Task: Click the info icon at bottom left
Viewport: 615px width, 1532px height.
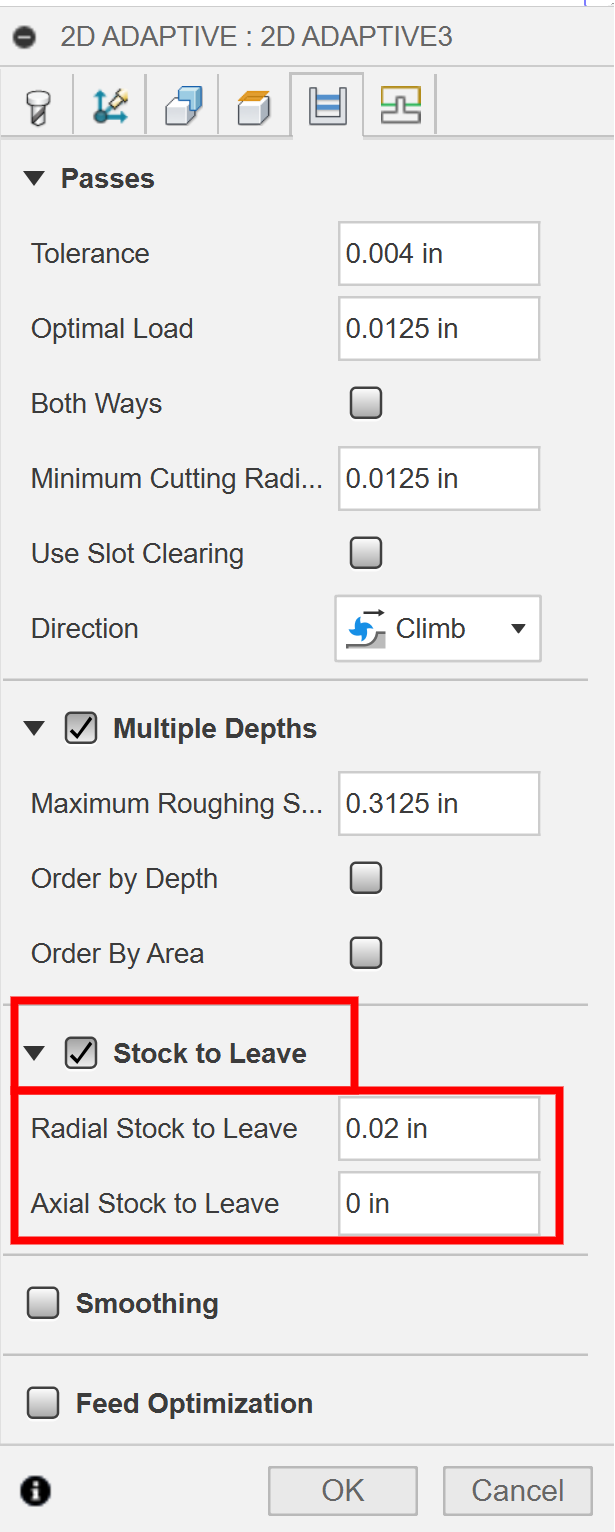Action: click(x=35, y=1491)
